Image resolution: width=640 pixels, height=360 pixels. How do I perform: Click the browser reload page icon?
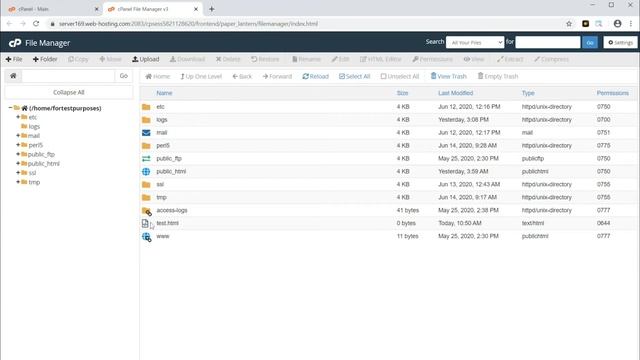pos(36,24)
